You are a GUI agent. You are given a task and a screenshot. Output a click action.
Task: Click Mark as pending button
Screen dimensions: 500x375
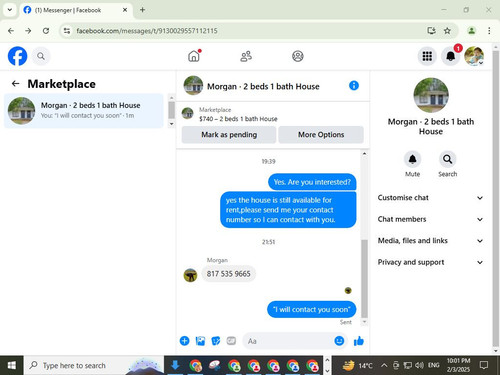(x=229, y=135)
